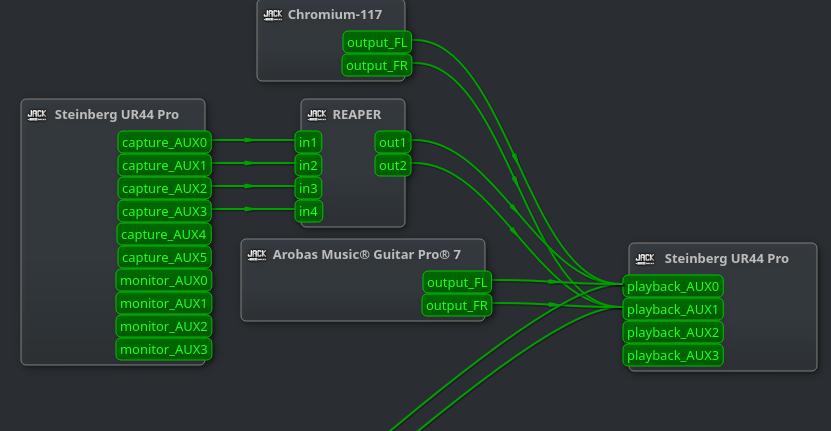Select the monitor_AUX1 port

point(164,303)
